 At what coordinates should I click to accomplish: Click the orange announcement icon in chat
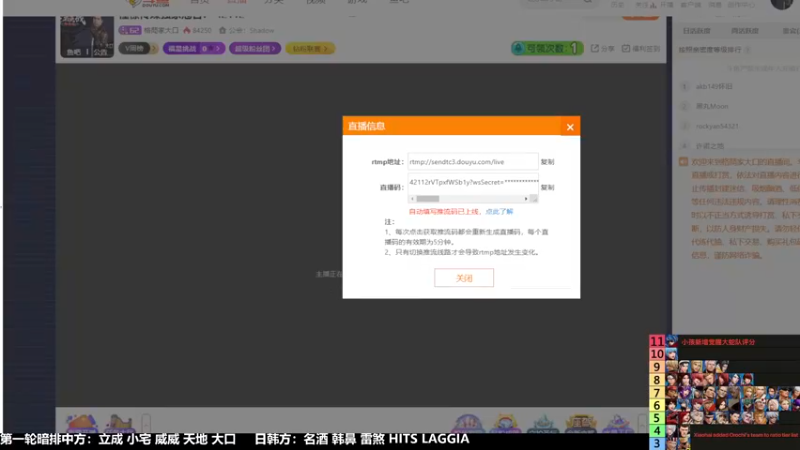tap(683, 162)
